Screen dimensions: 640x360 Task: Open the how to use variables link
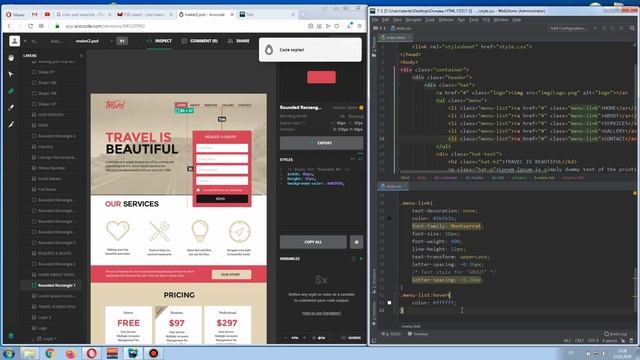(322, 313)
